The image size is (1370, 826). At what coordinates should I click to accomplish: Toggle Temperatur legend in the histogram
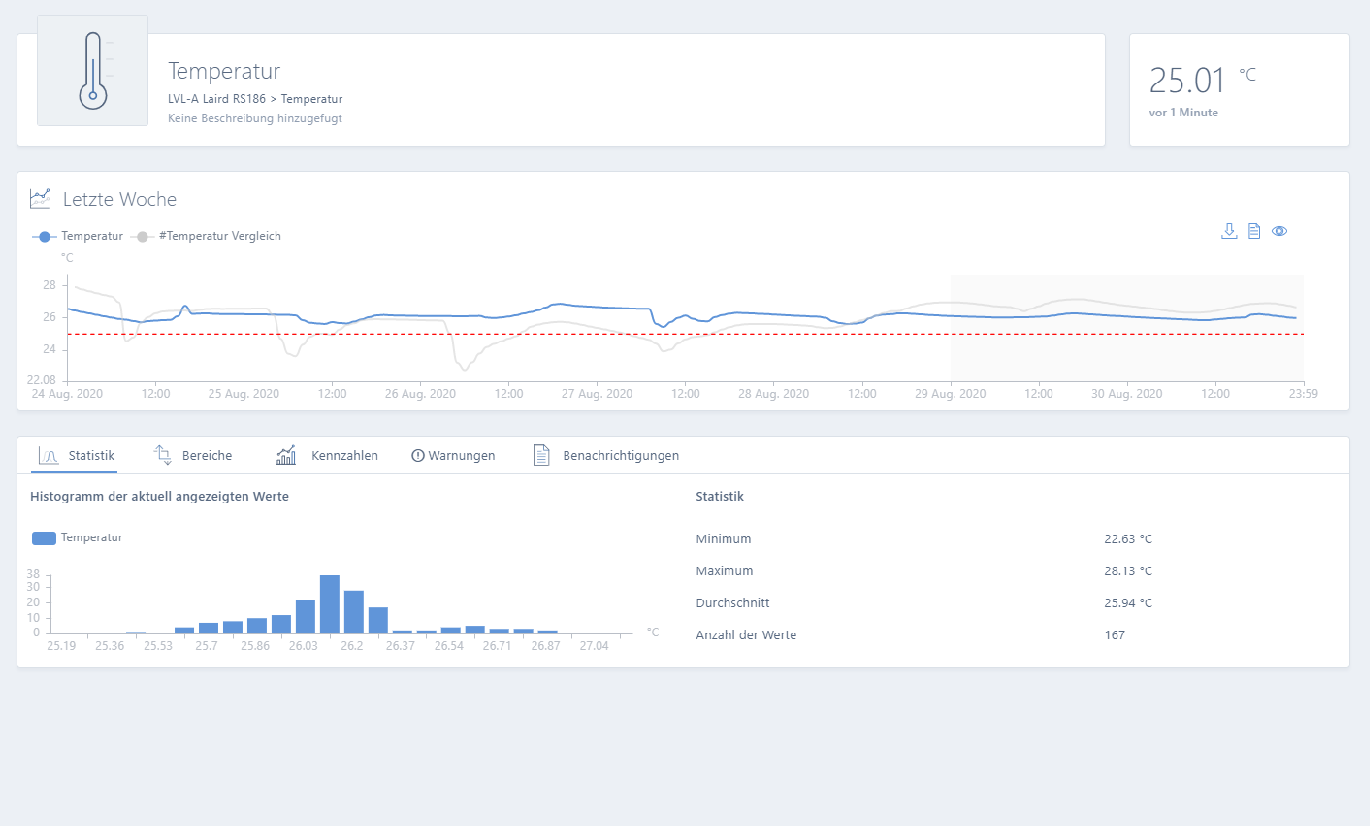(x=76, y=538)
